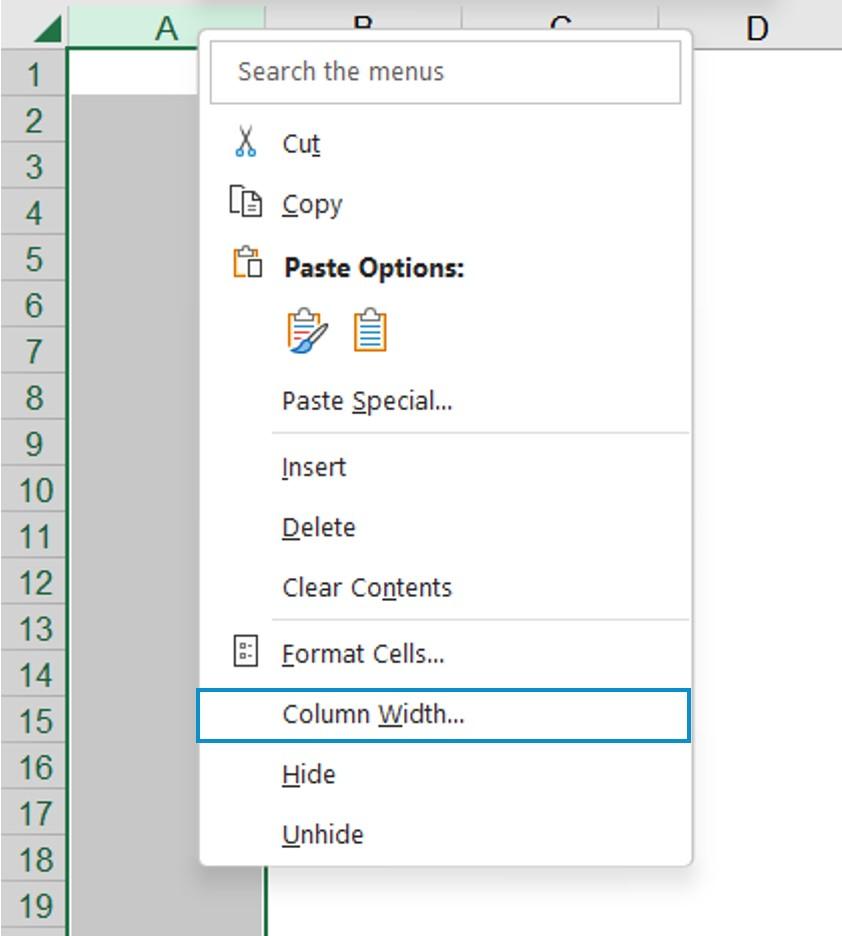Select row 11 header
The width and height of the screenshot is (842, 936).
pos(33,535)
